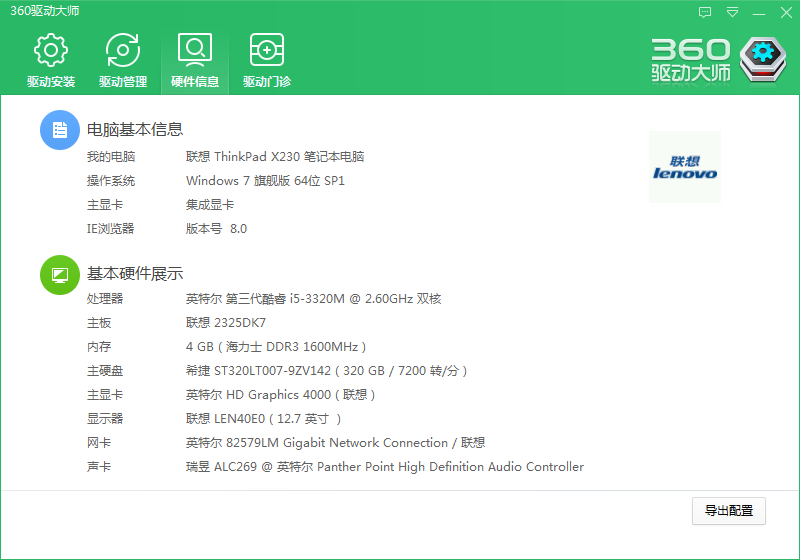Click the 显示器 label
The image size is (800, 560).
click(x=105, y=419)
